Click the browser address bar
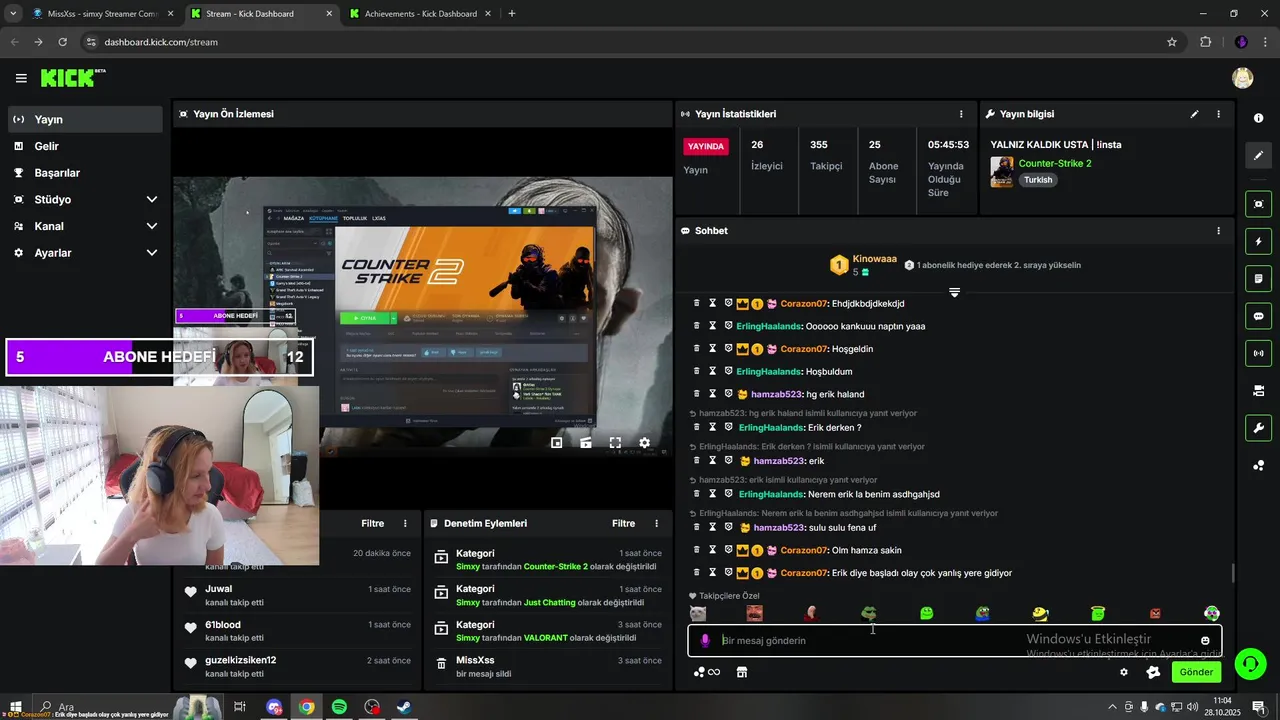The height and width of the screenshot is (720, 1280). (x=620, y=42)
